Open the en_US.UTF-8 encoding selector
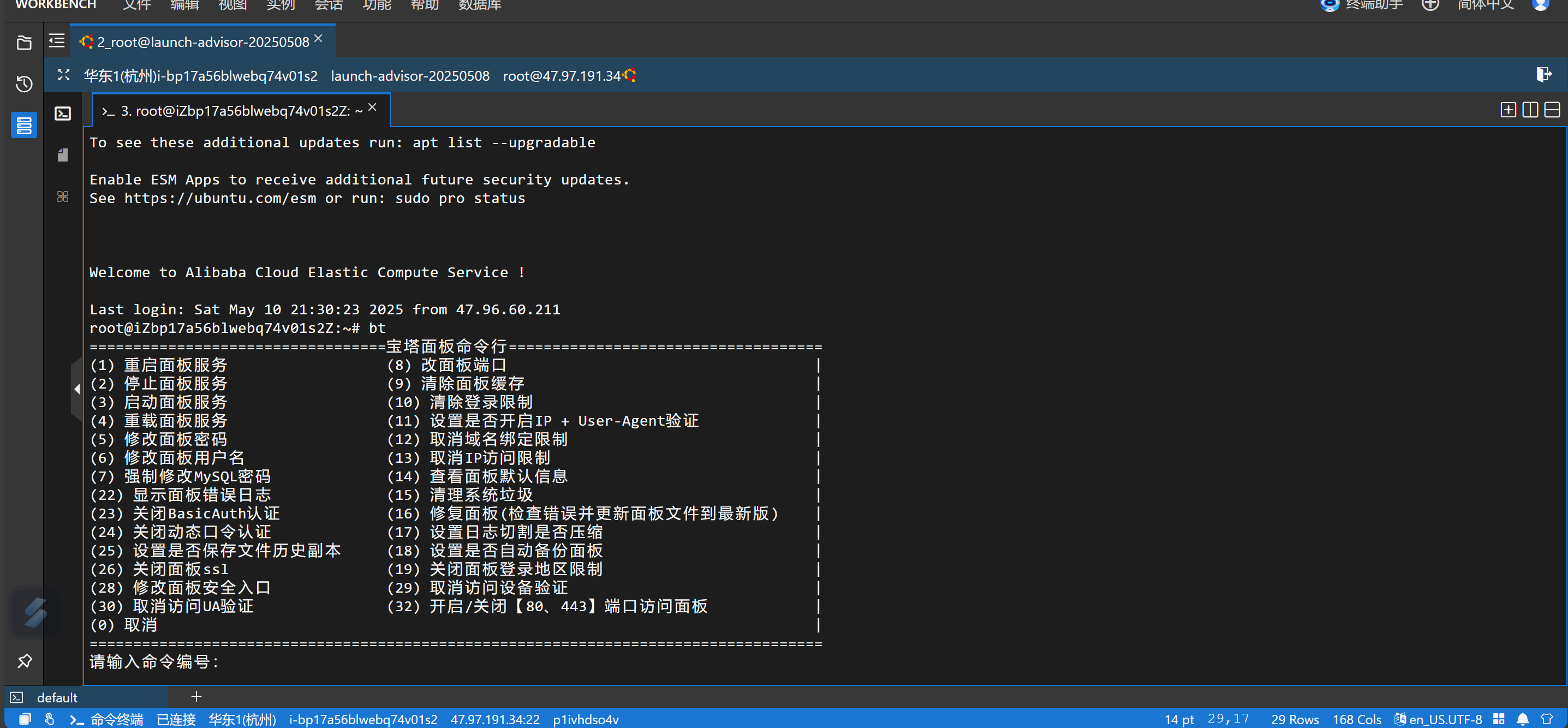This screenshot has width=1568, height=728. [x=1445, y=719]
